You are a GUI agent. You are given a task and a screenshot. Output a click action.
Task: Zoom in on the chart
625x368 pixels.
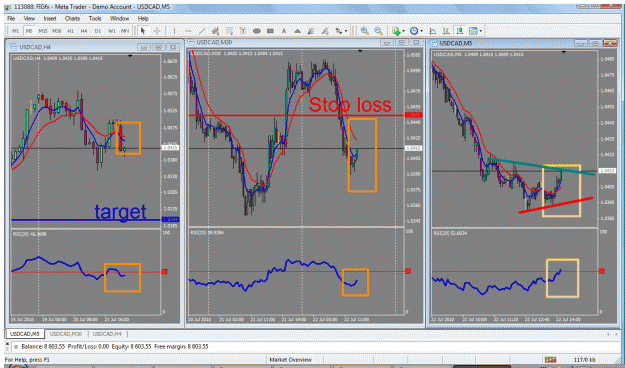pos(364,31)
